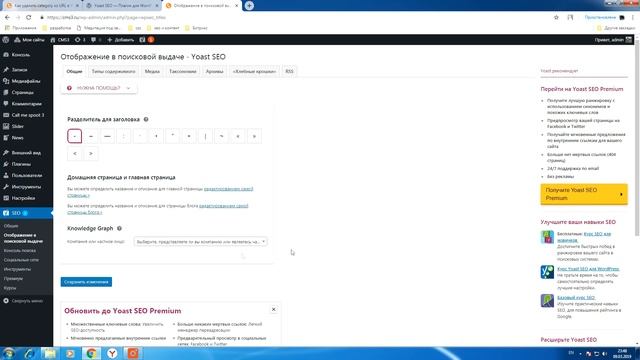Select the tilde title separator
Screen dimensions: 640x360
[x=222, y=136]
